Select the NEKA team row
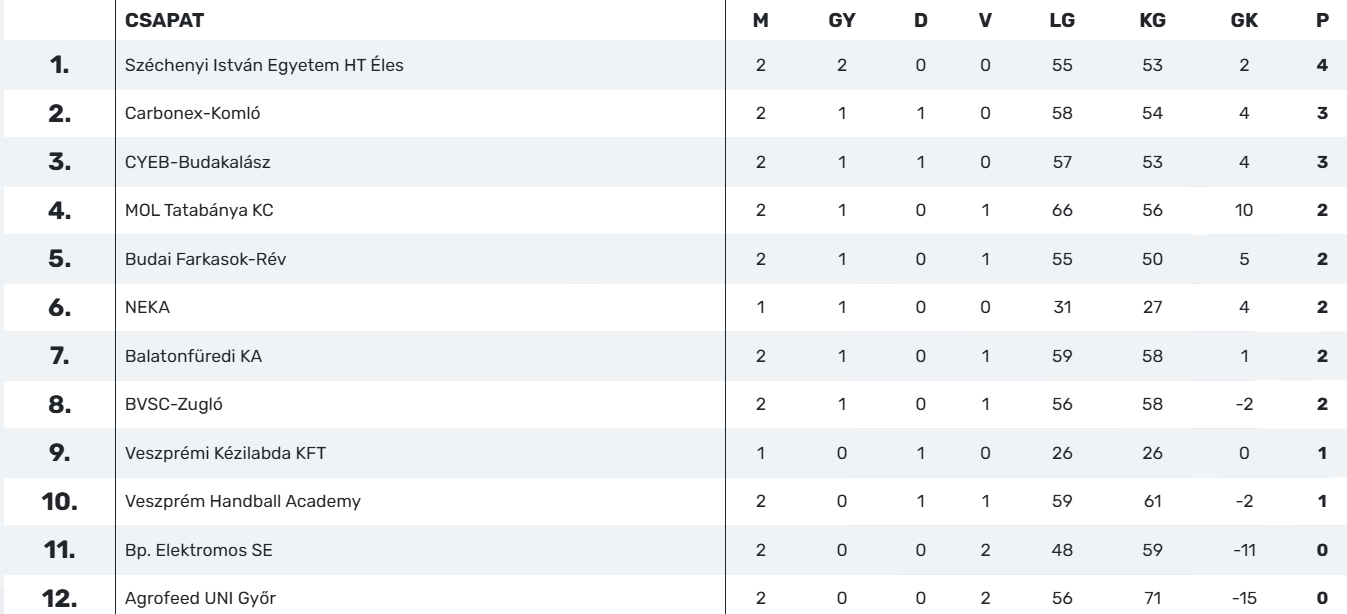The width and height of the screenshot is (1347, 614). 148,308
